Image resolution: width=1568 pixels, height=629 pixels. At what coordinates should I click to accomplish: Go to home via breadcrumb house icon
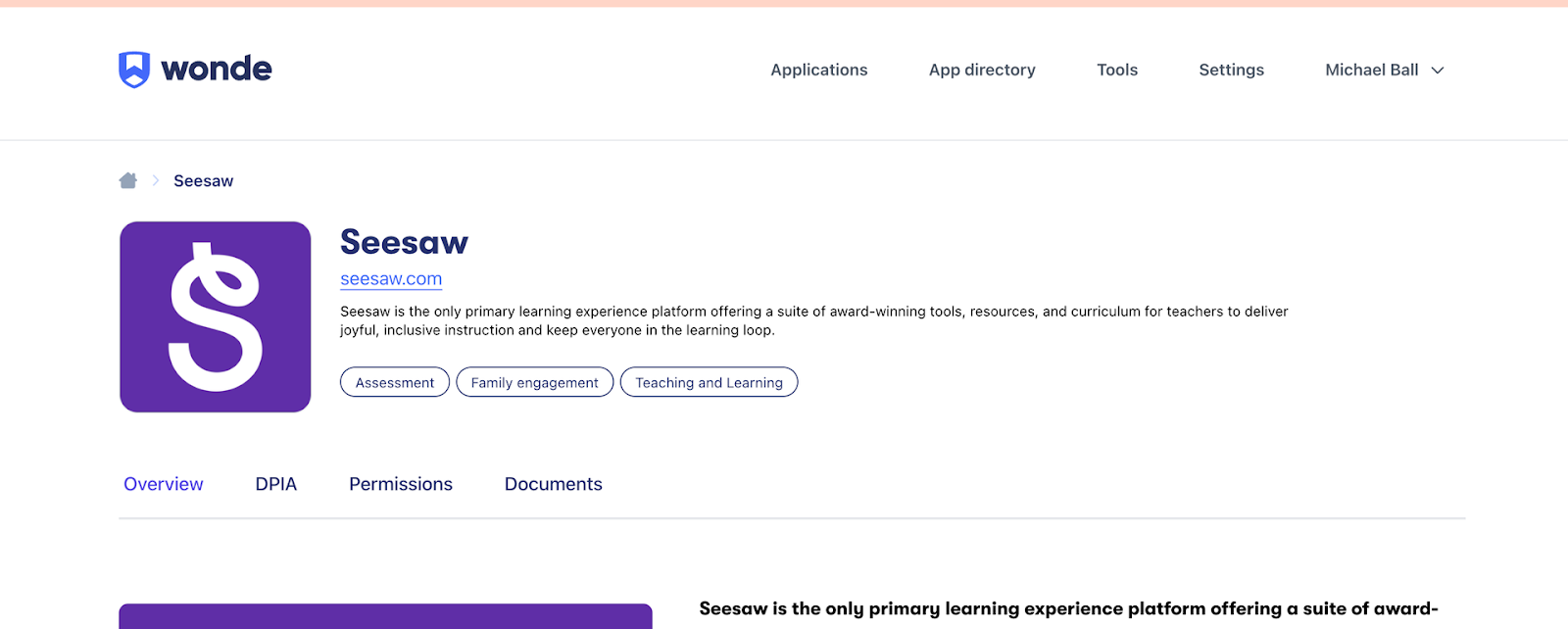pyautogui.click(x=127, y=180)
